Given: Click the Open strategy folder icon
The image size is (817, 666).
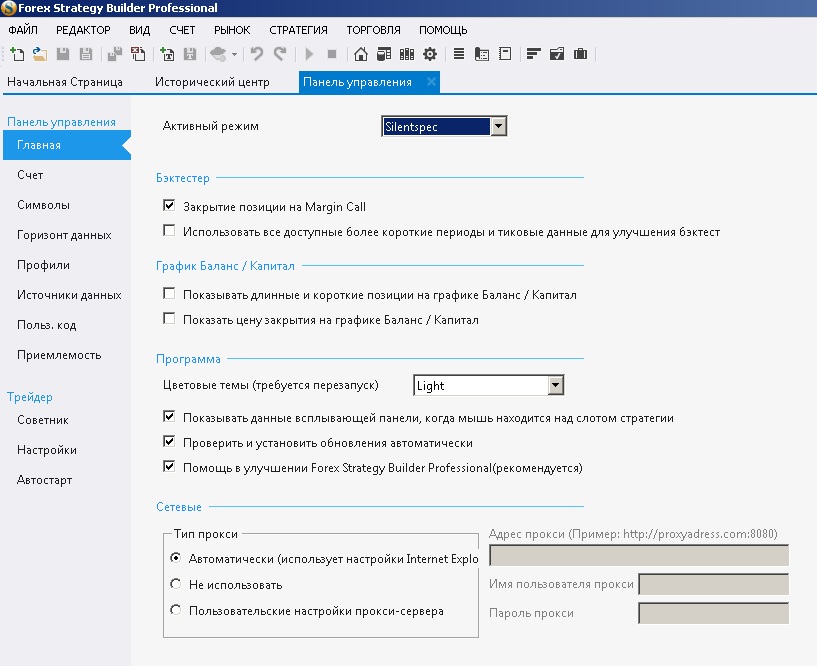Looking at the screenshot, I should click(40, 54).
